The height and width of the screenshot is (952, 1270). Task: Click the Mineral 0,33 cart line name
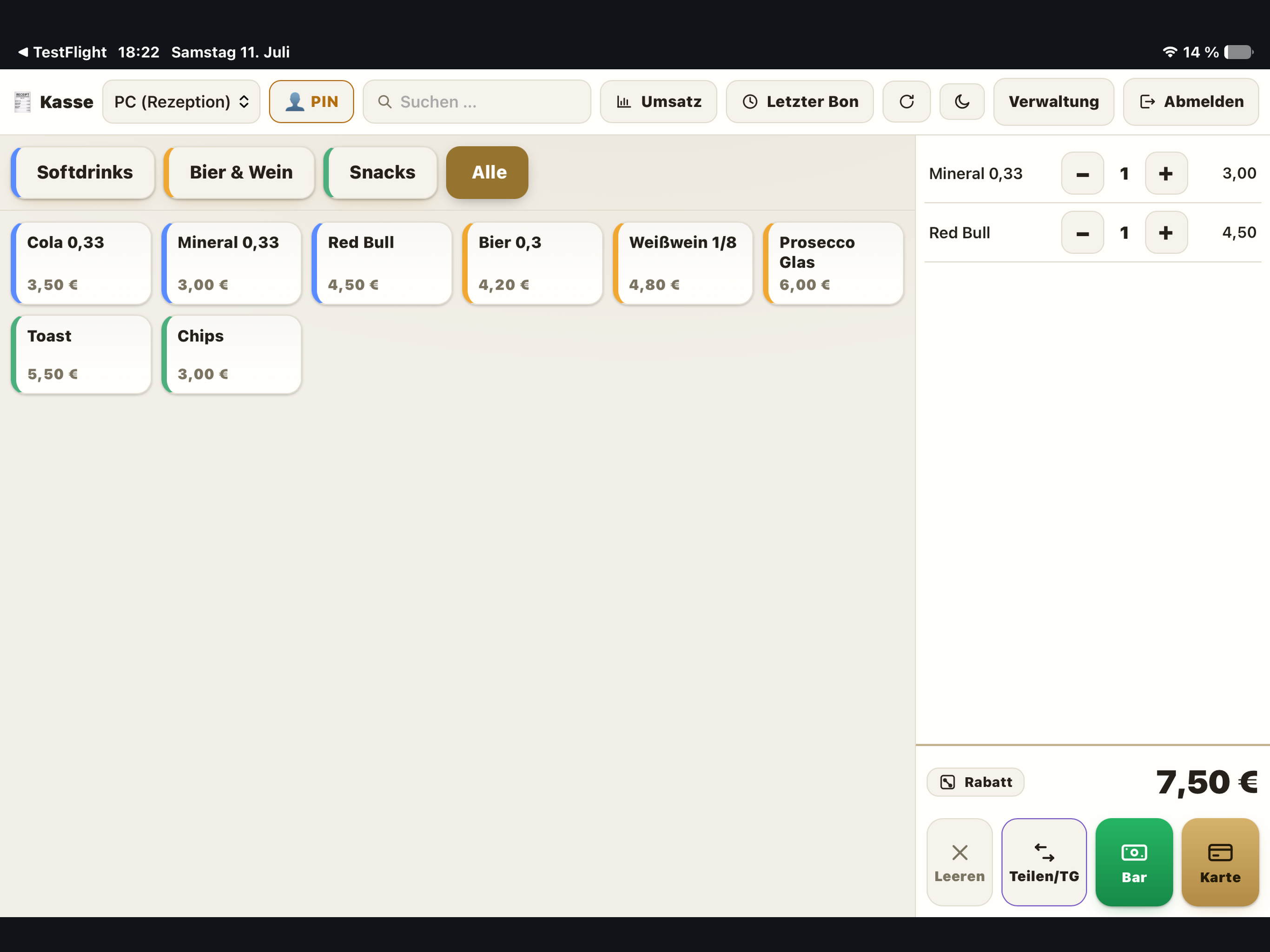tap(975, 173)
